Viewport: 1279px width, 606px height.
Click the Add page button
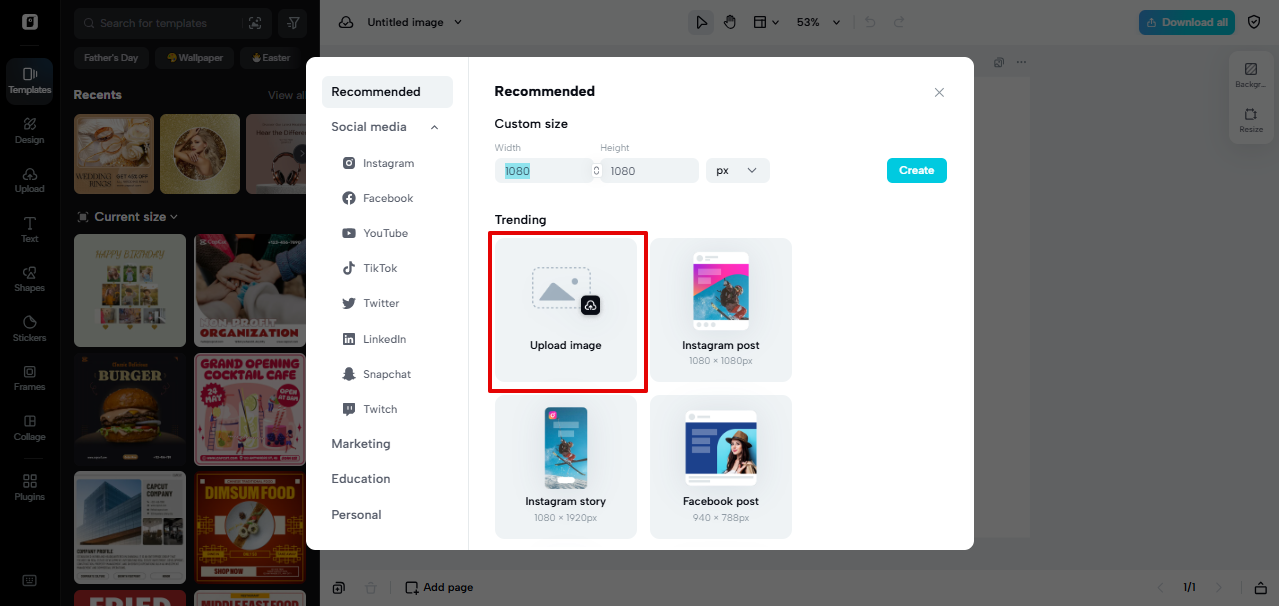pyautogui.click(x=439, y=588)
